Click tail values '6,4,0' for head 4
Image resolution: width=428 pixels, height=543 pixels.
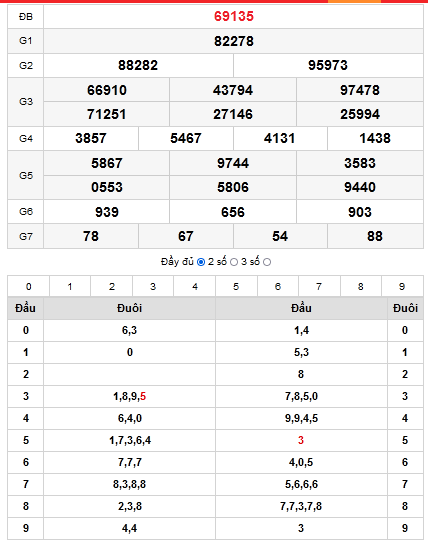[130, 418]
